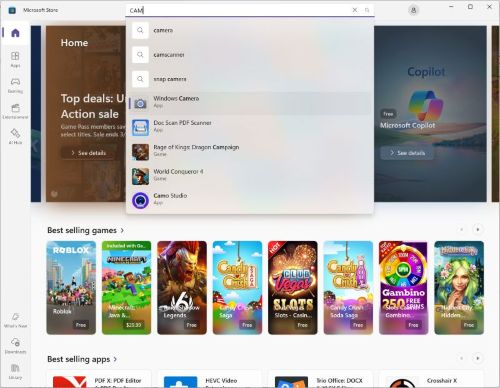Select the 'snap camera' search suggestion
The image size is (500, 388).
pos(250,79)
